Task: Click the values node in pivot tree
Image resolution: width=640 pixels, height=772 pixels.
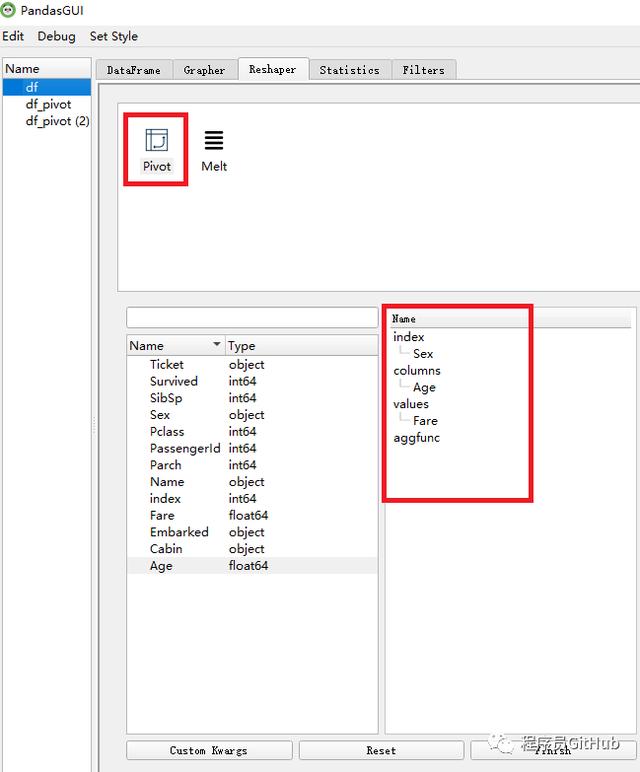Action: tap(411, 404)
